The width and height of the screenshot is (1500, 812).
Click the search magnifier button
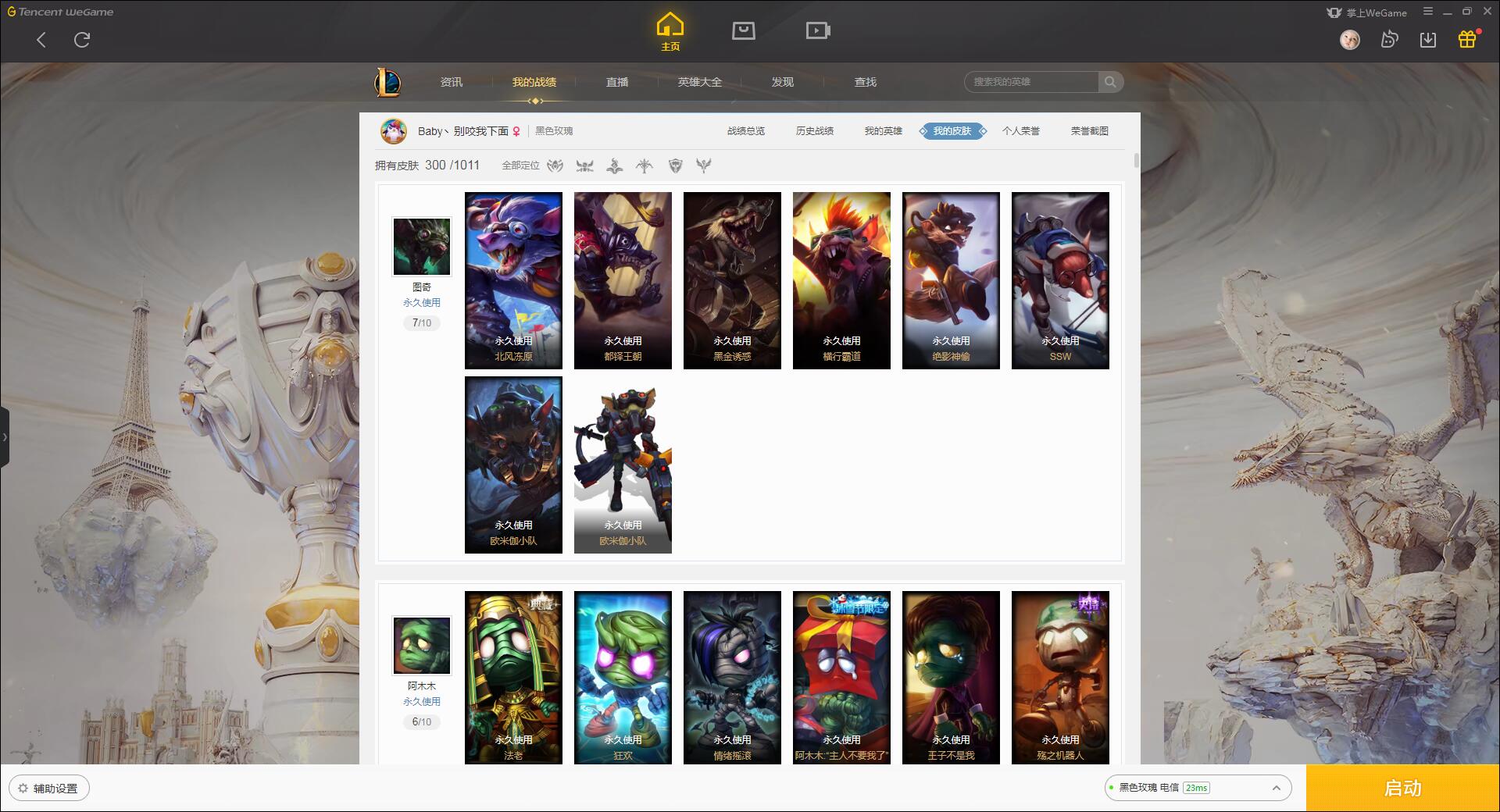coord(1110,82)
